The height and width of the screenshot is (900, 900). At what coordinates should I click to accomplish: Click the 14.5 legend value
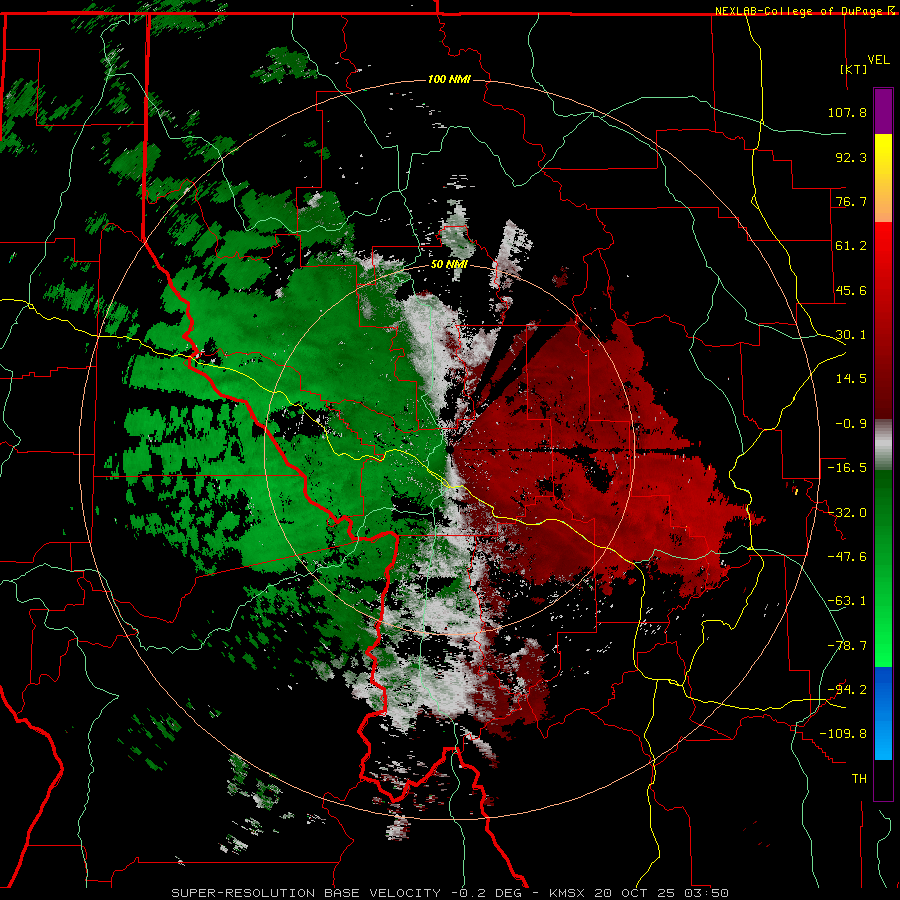(851, 379)
